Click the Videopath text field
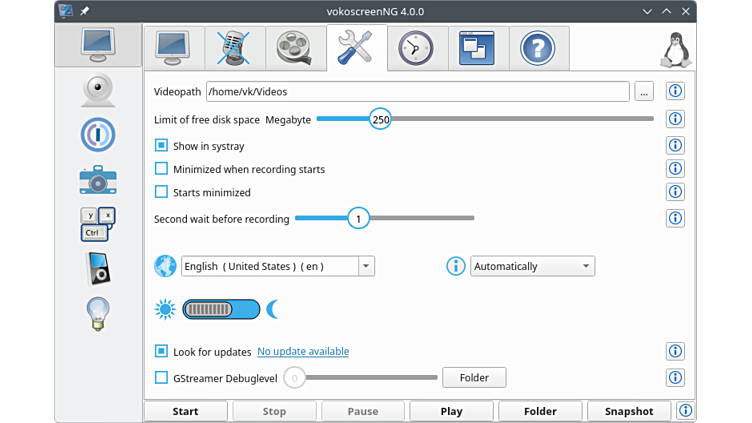Viewport: 752px width, 423px height. tap(417, 92)
